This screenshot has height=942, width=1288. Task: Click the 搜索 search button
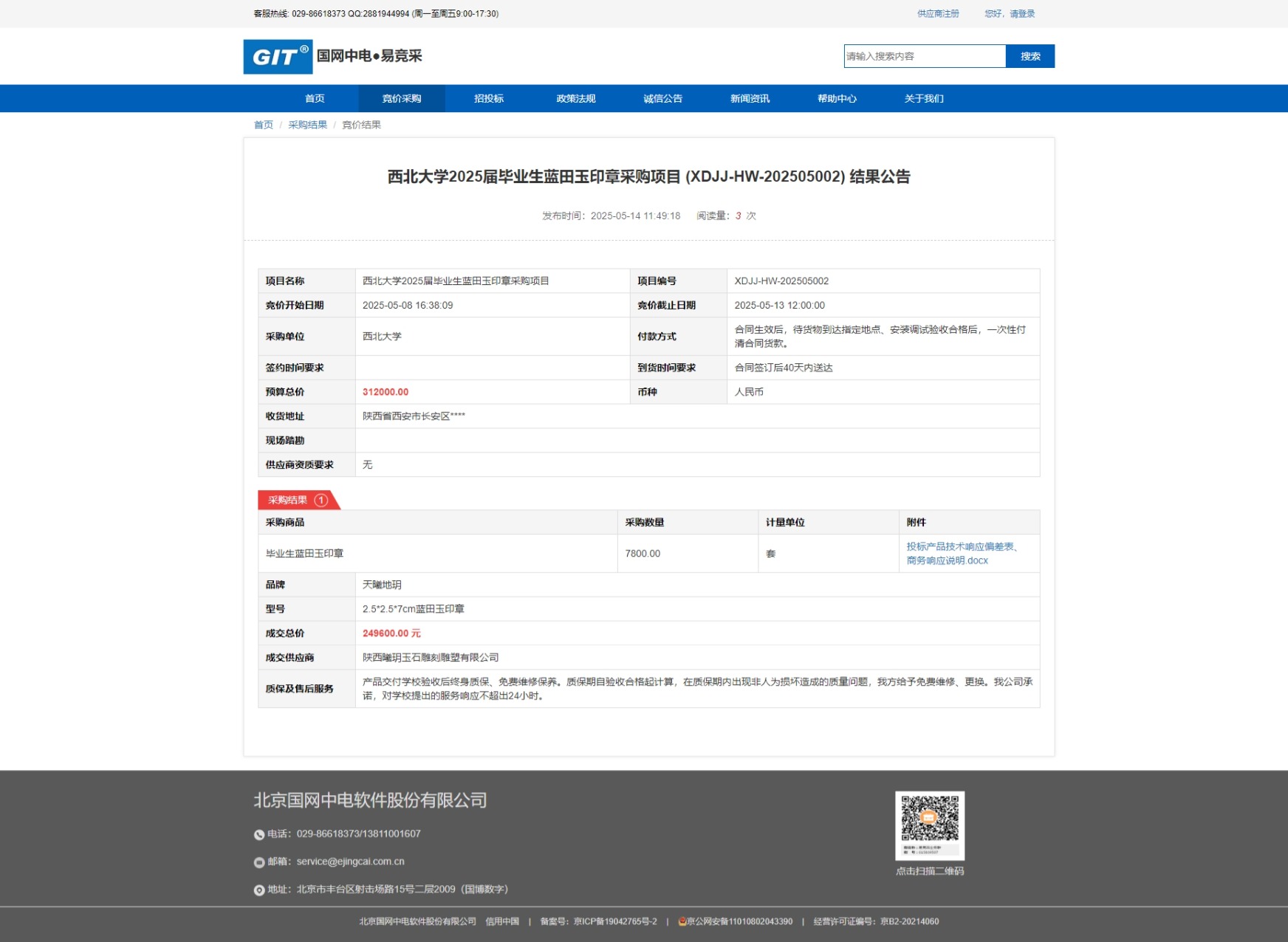1030,57
